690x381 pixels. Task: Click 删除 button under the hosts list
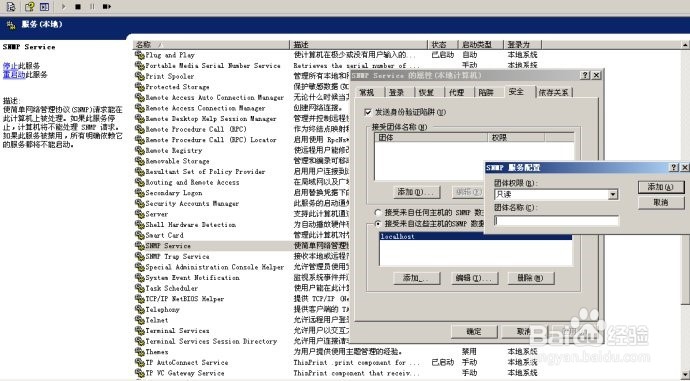[531, 278]
